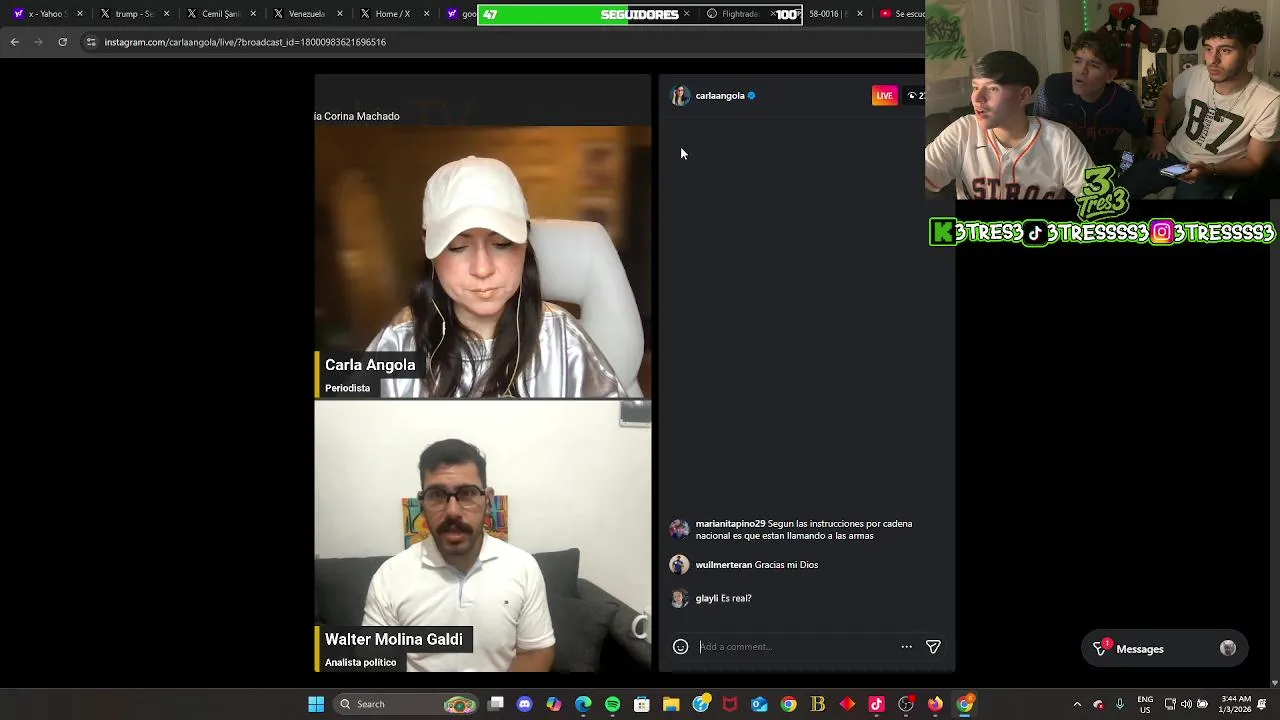
Task: Switch ENG US input language
Action: (1145, 704)
